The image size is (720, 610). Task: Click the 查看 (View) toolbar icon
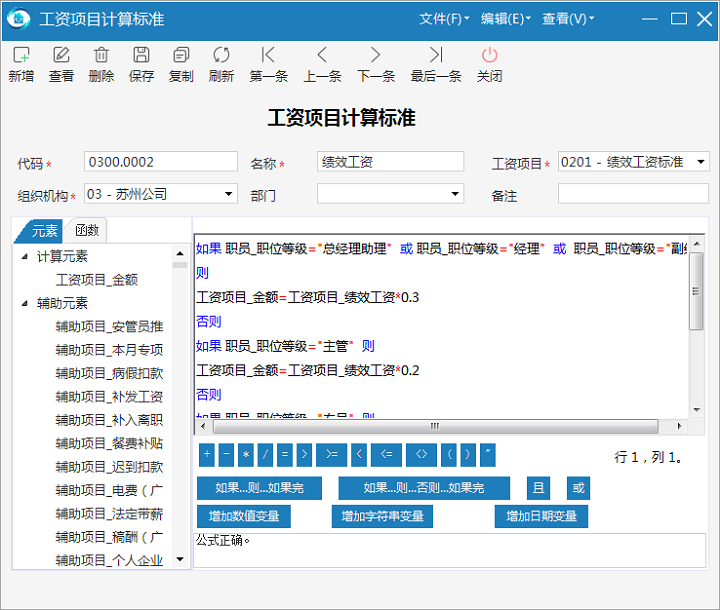pyautogui.click(x=61, y=55)
